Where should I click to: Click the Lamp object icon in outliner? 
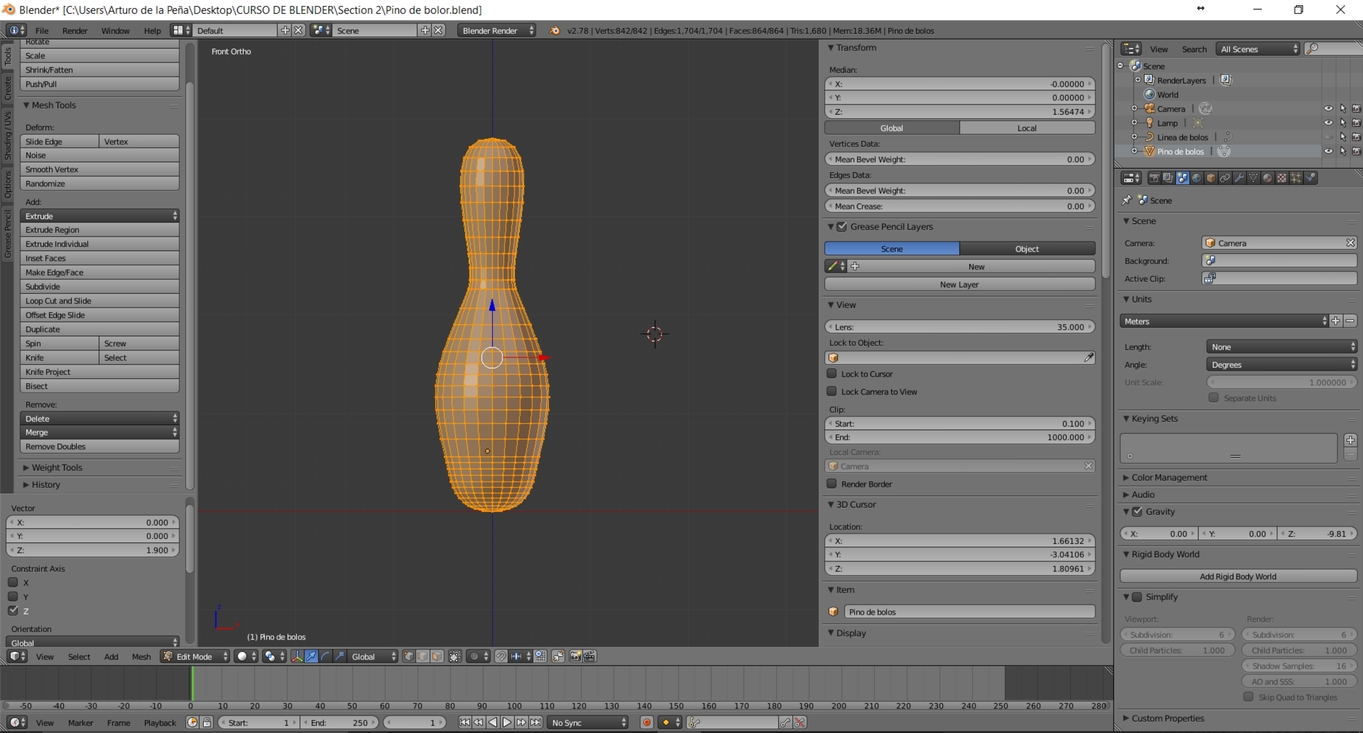[1149, 123]
